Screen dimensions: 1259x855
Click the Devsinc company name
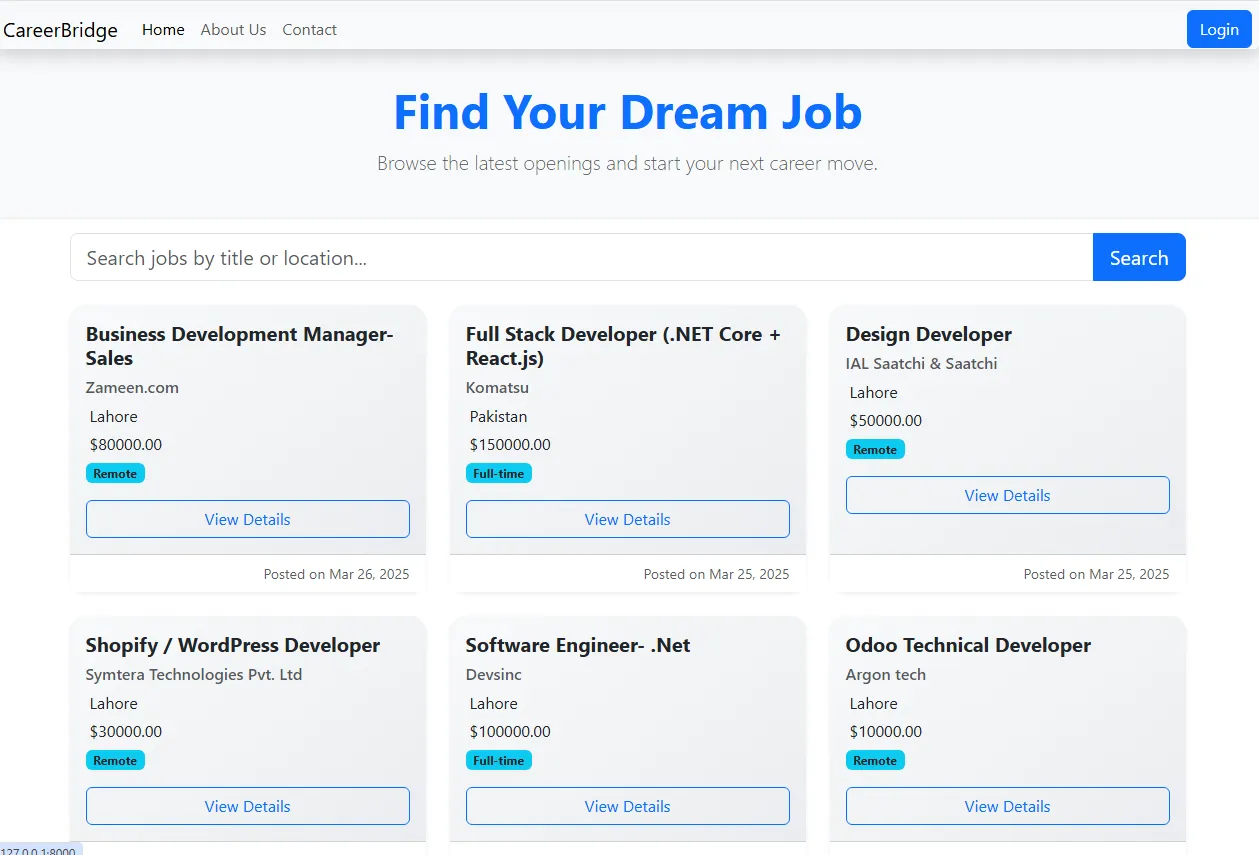coord(494,674)
